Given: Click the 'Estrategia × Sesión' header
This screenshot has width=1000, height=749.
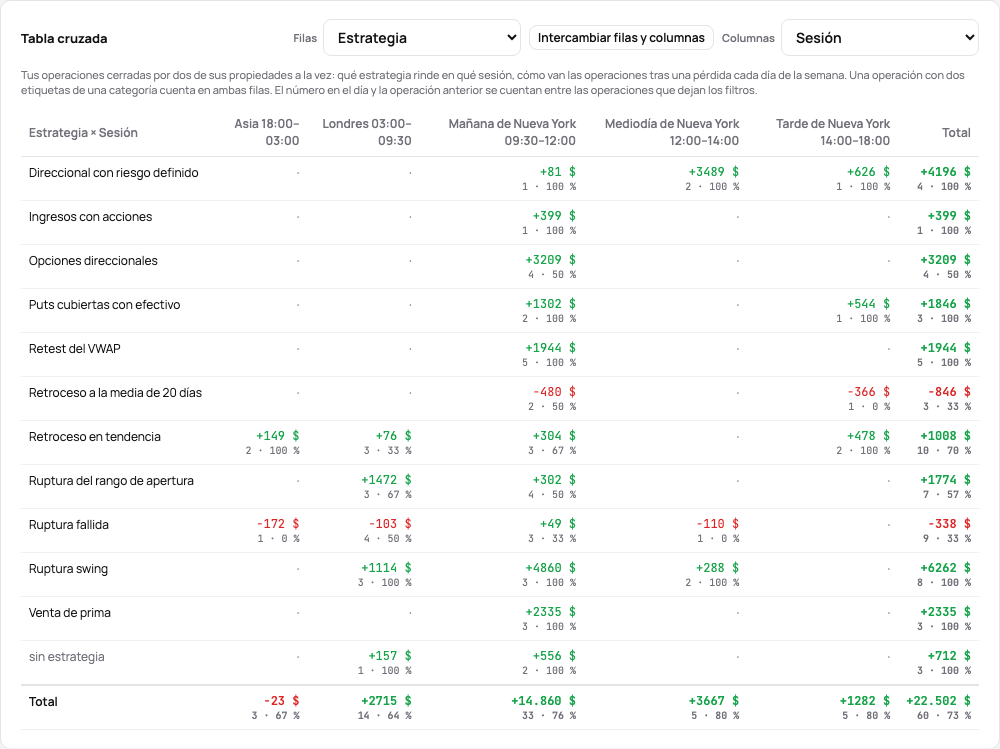Looking at the screenshot, I should click(x=84, y=133).
